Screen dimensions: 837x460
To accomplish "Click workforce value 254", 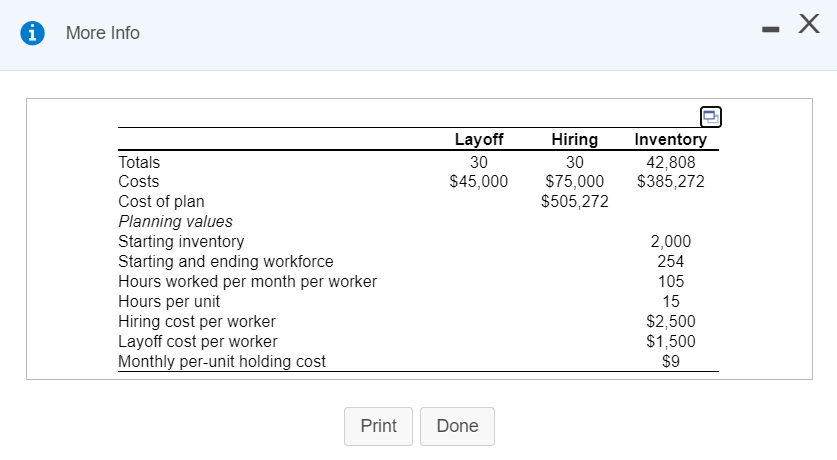I will 671,261.
